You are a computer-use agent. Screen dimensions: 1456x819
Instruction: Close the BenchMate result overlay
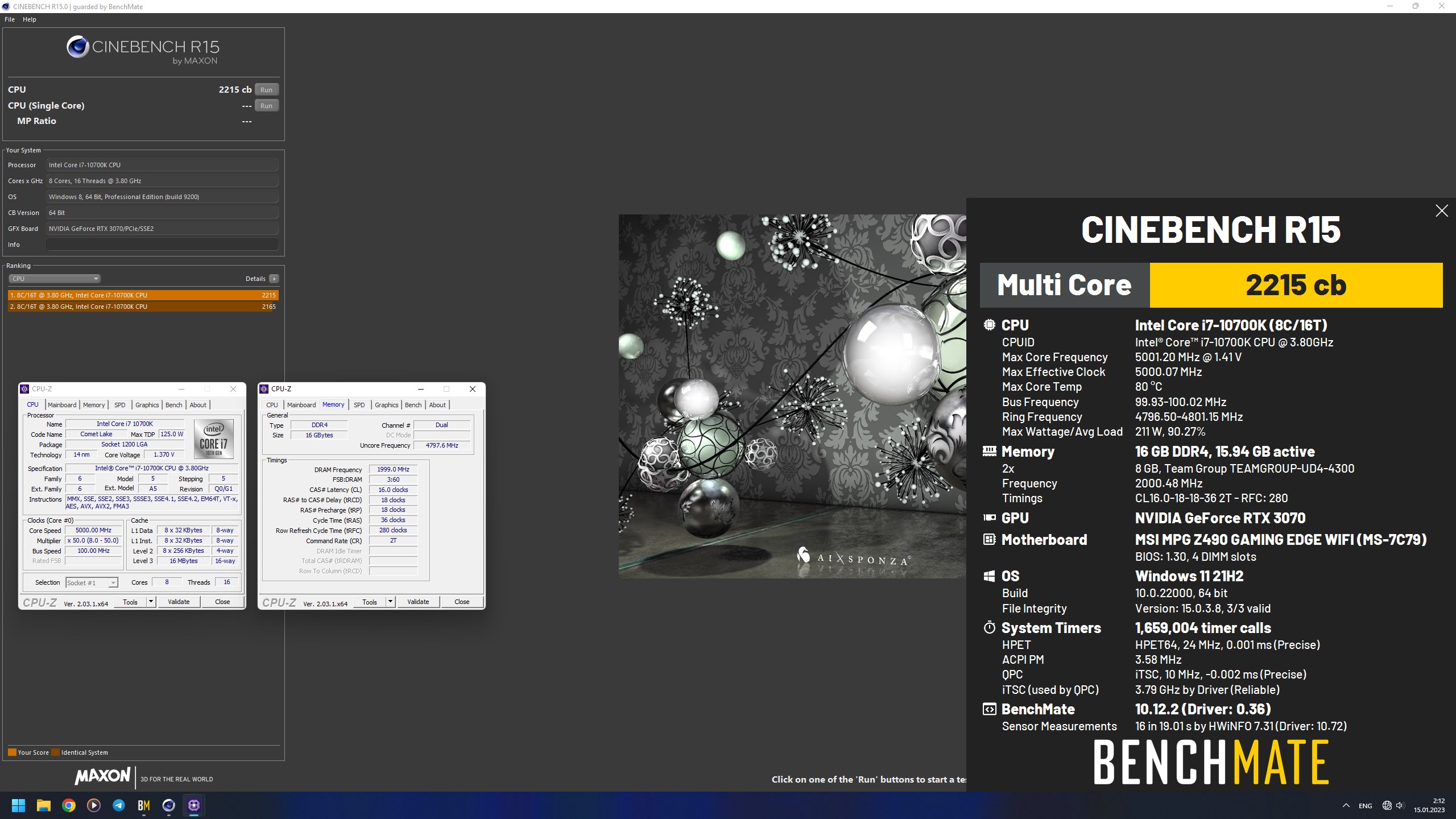click(x=1442, y=211)
